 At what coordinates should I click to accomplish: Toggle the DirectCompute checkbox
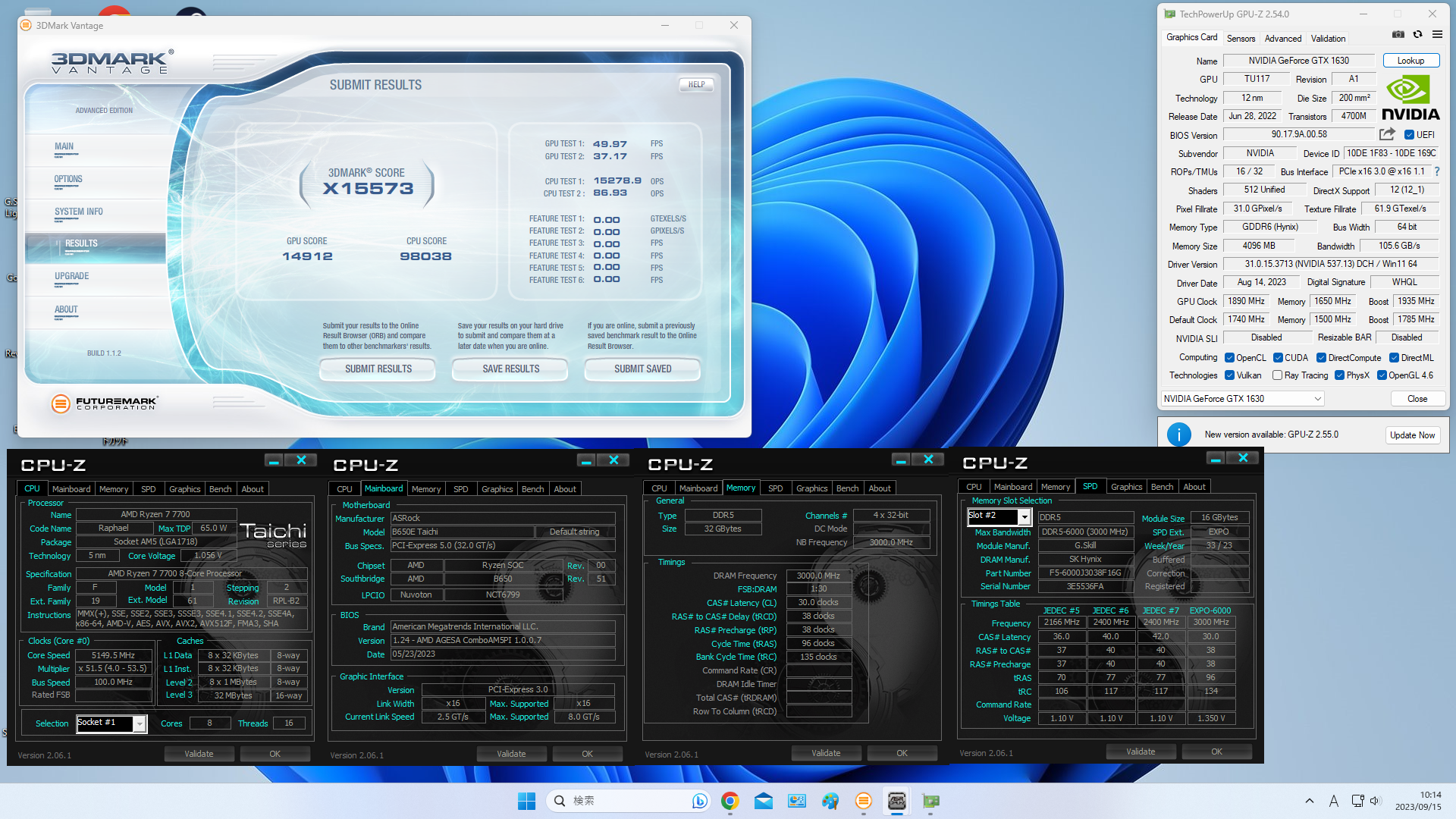(x=1321, y=358)
